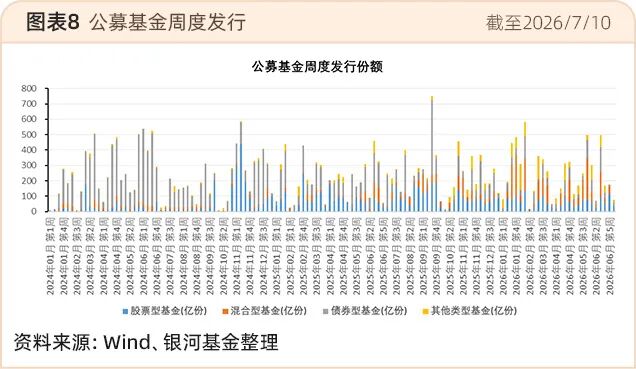Click the blue 股票型基金 legend swatch
The width and height of the screenshot is (636, 369).
tap(125, 311)
